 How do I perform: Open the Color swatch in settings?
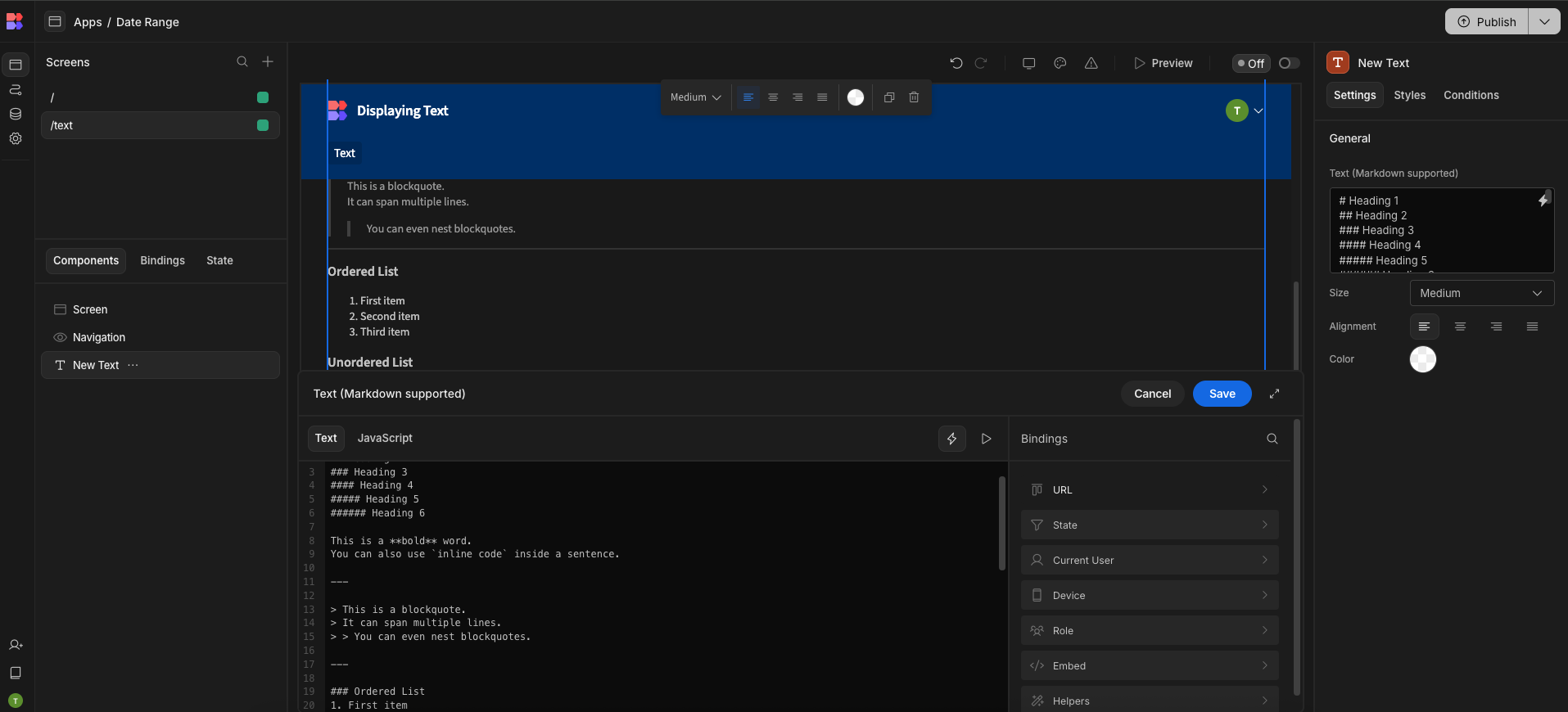(x=1423, y=359)
